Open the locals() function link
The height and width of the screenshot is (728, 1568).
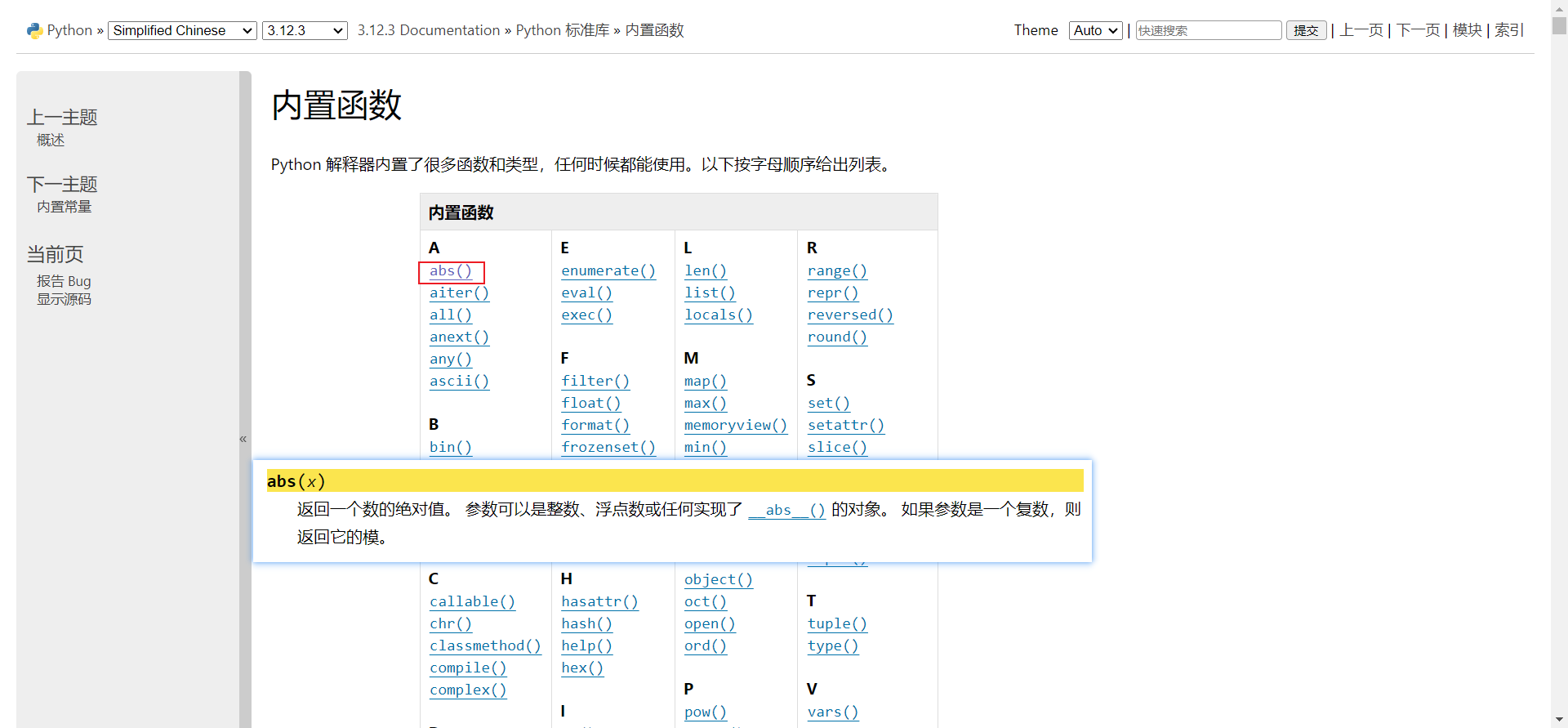[719, 315]
